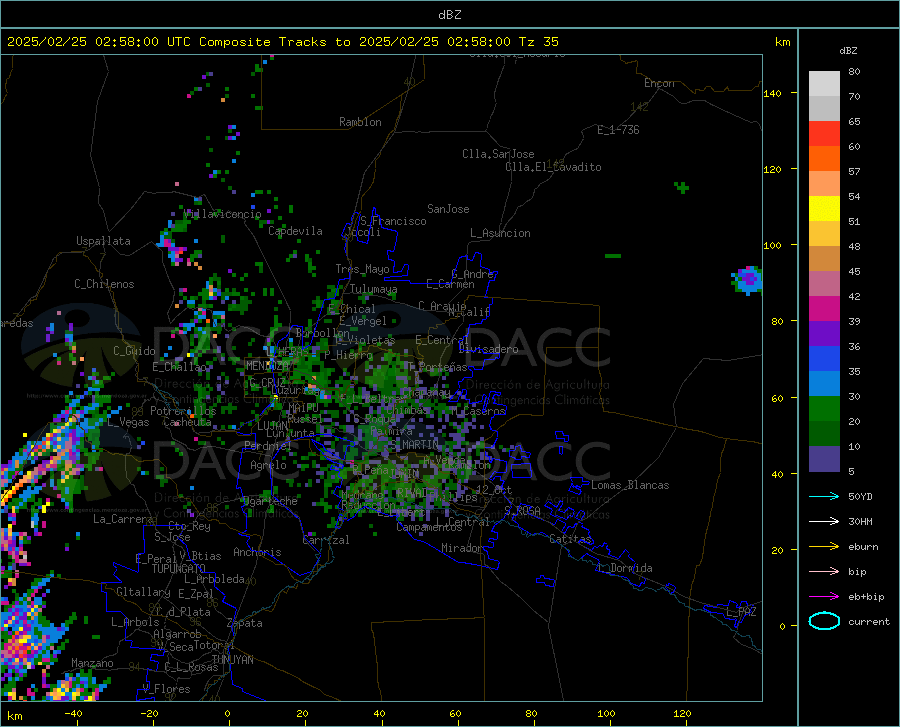This screenshot has width=900, height=727.
Task: Pick the bright green 20-30 dBZ legend band
Action: [x=824, y=409]
